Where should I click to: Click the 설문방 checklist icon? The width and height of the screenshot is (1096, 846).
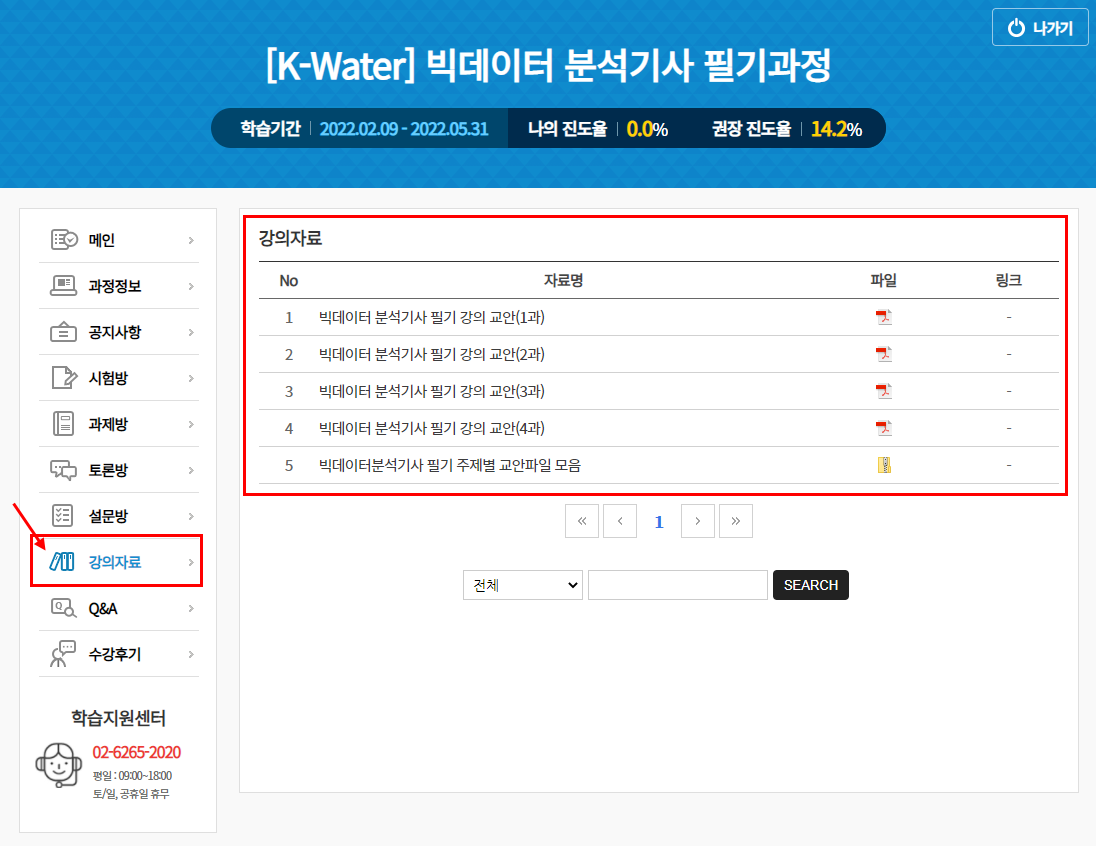(63, 516)
